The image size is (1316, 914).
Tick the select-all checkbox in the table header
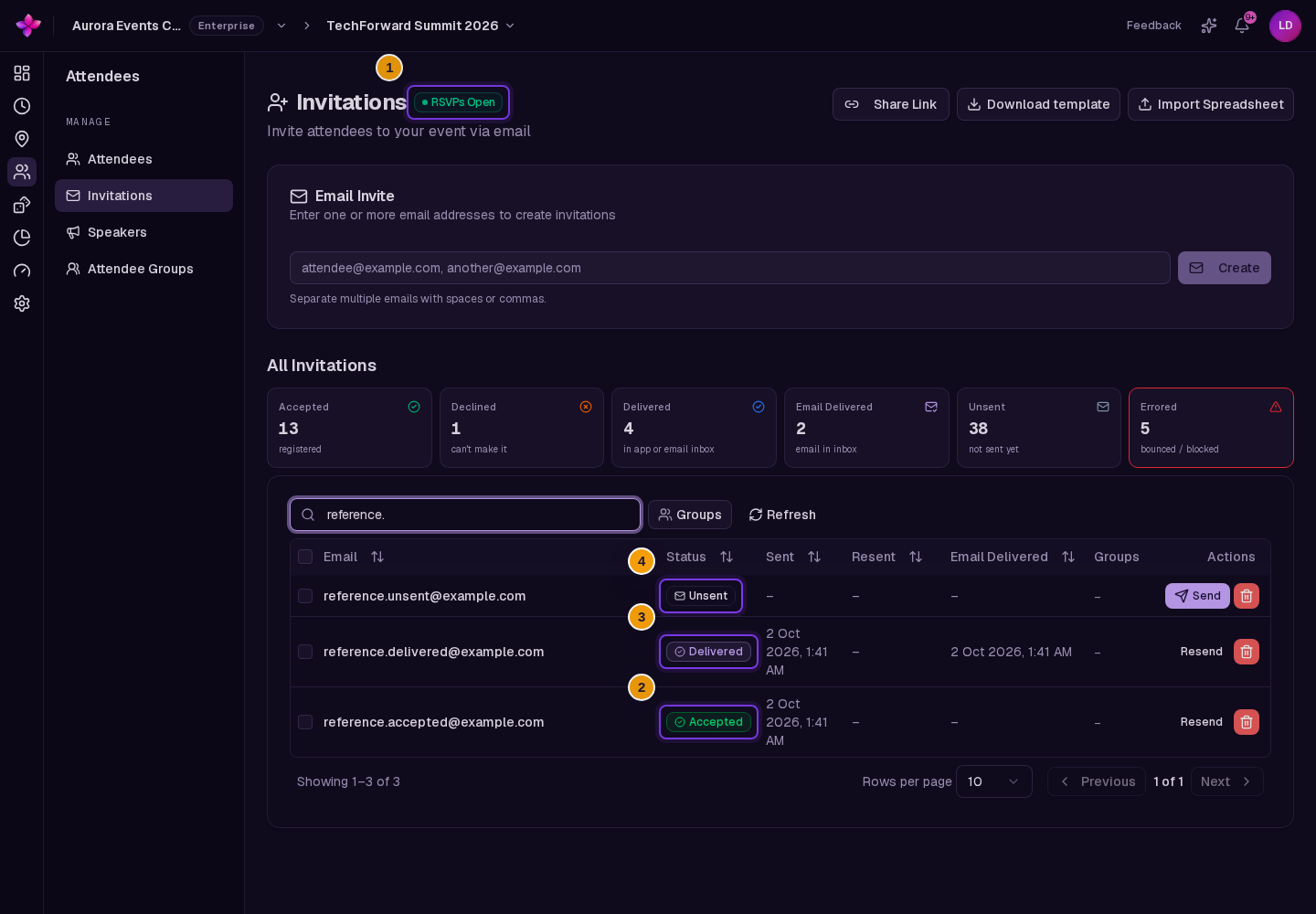pos(305,557)
